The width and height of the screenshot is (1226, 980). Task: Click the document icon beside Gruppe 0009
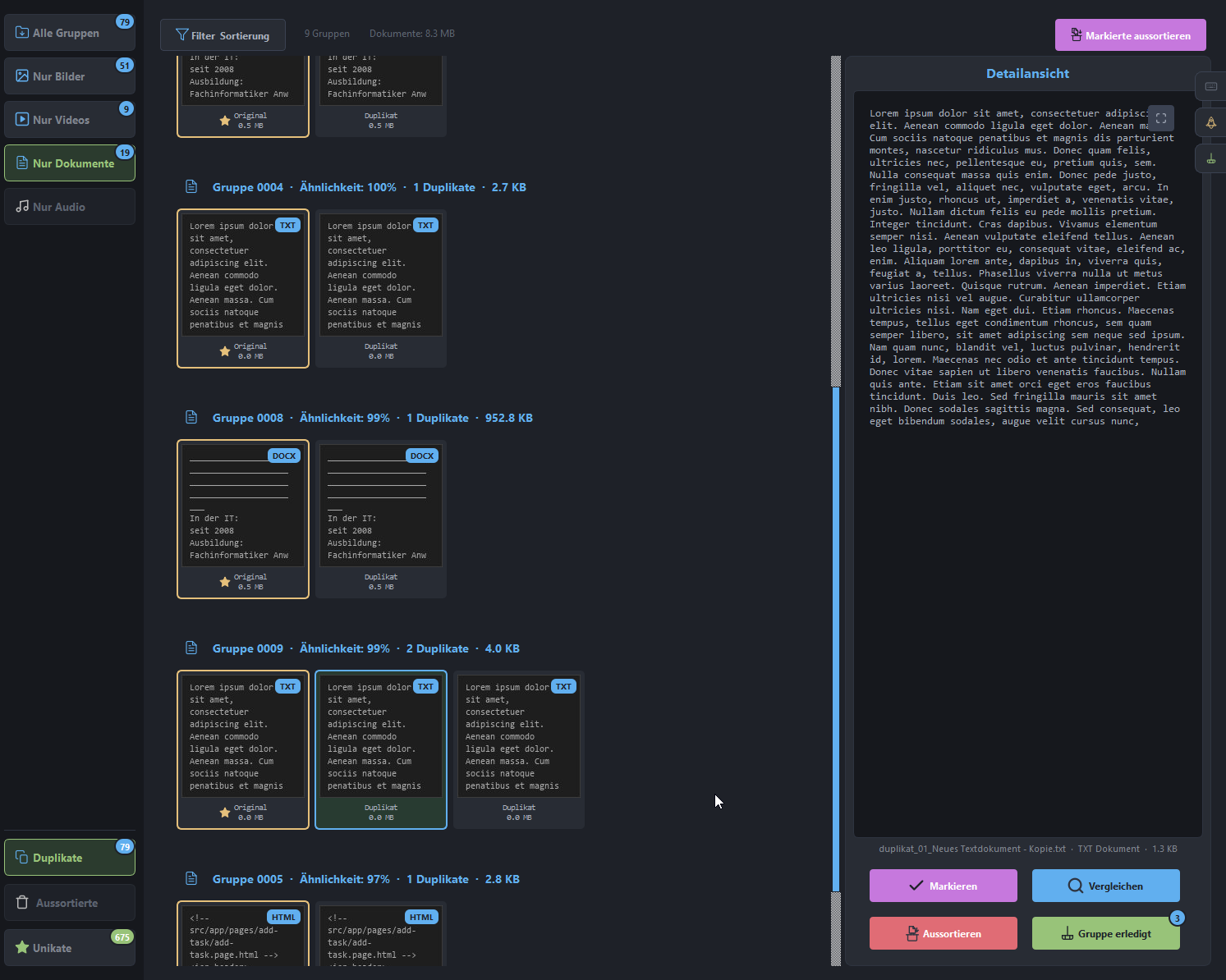(191, 648)
